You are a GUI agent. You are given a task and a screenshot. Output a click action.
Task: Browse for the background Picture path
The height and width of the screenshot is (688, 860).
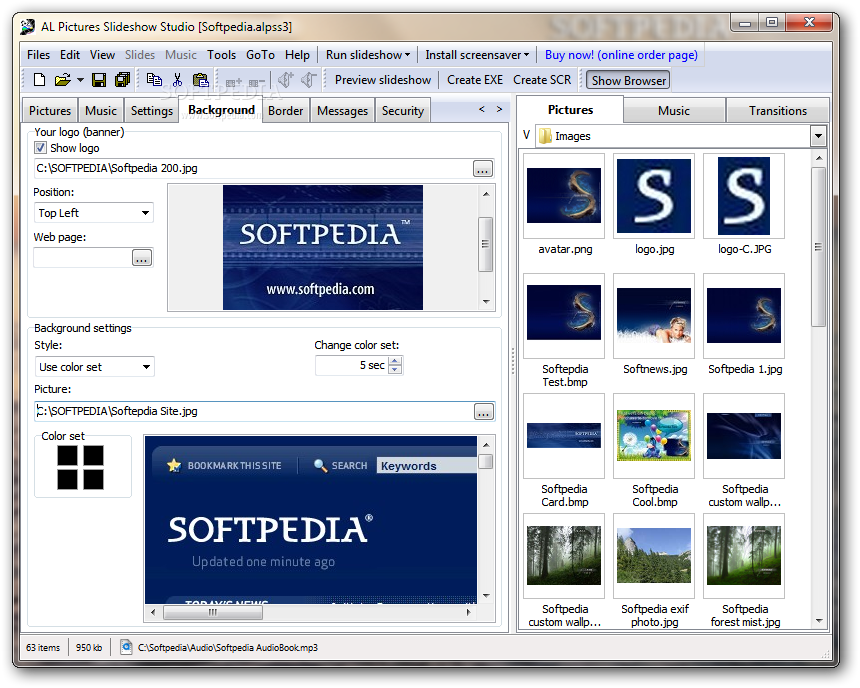coord(484,412)
